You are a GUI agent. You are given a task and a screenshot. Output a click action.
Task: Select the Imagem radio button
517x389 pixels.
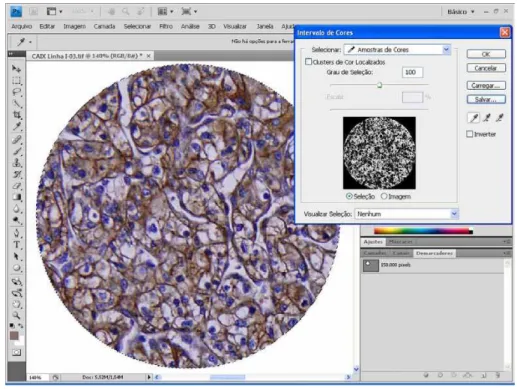[384, 196]
